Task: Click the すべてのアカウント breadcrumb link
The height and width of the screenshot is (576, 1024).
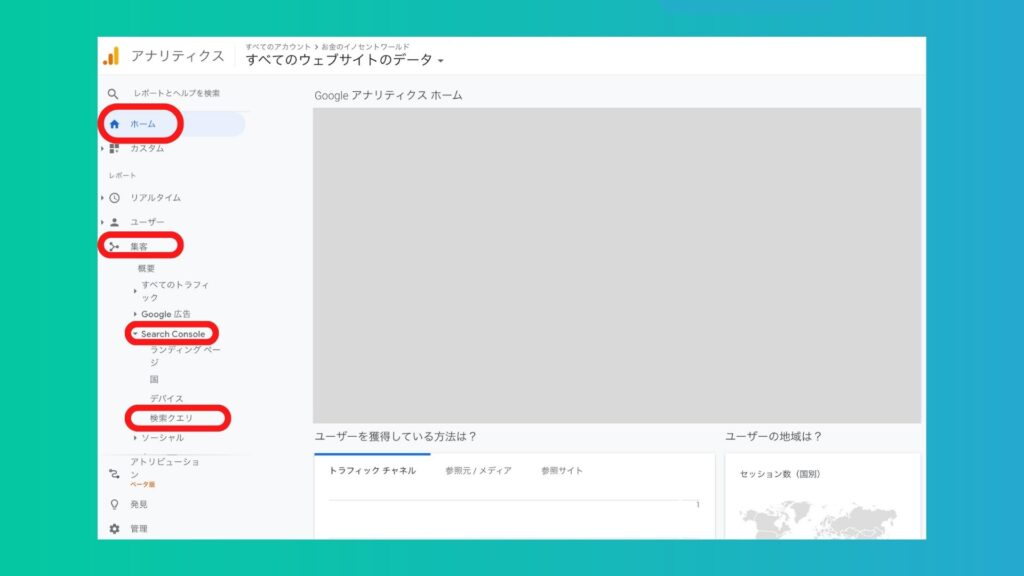Action: (x=278, y=47)
